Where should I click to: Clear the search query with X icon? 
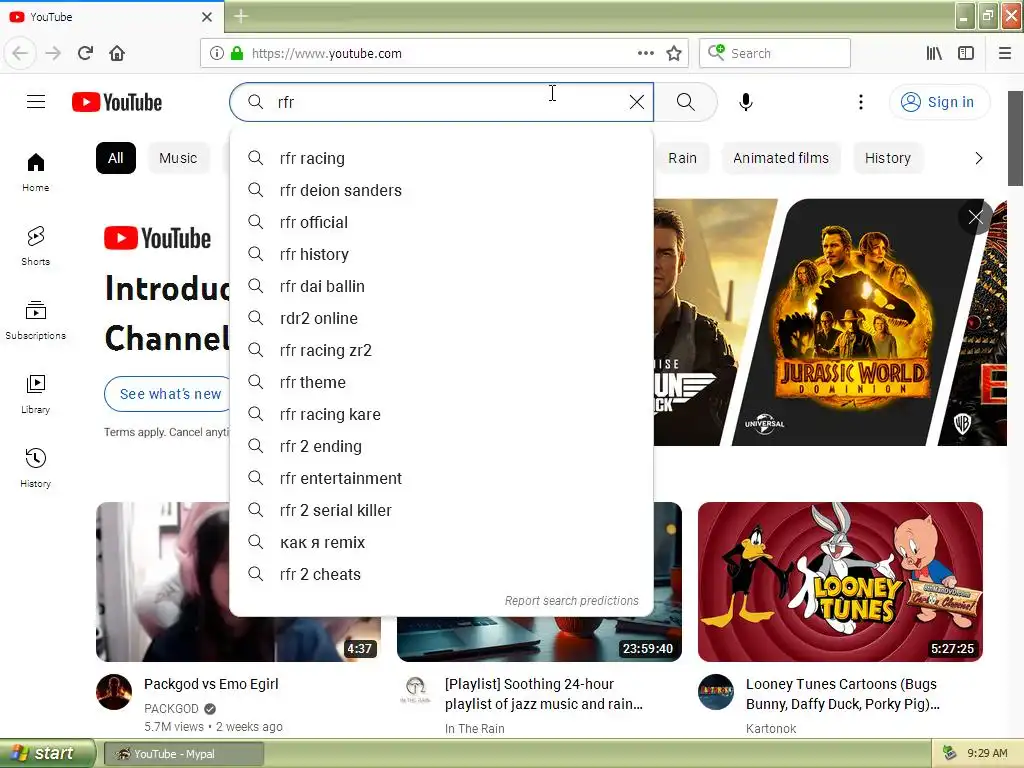pos(637,102)
